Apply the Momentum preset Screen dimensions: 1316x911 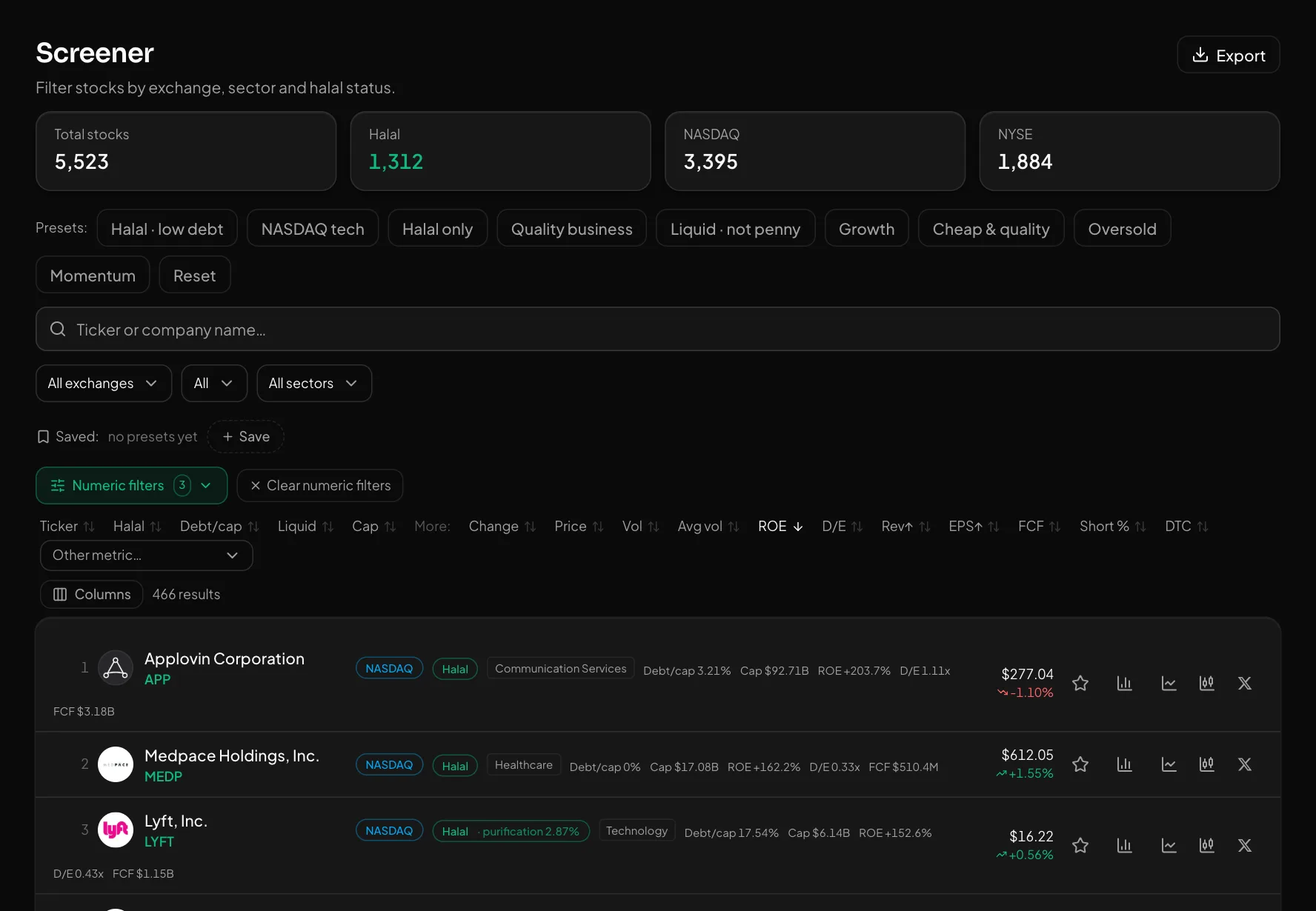pyautogui.click(x=93, y=275)
